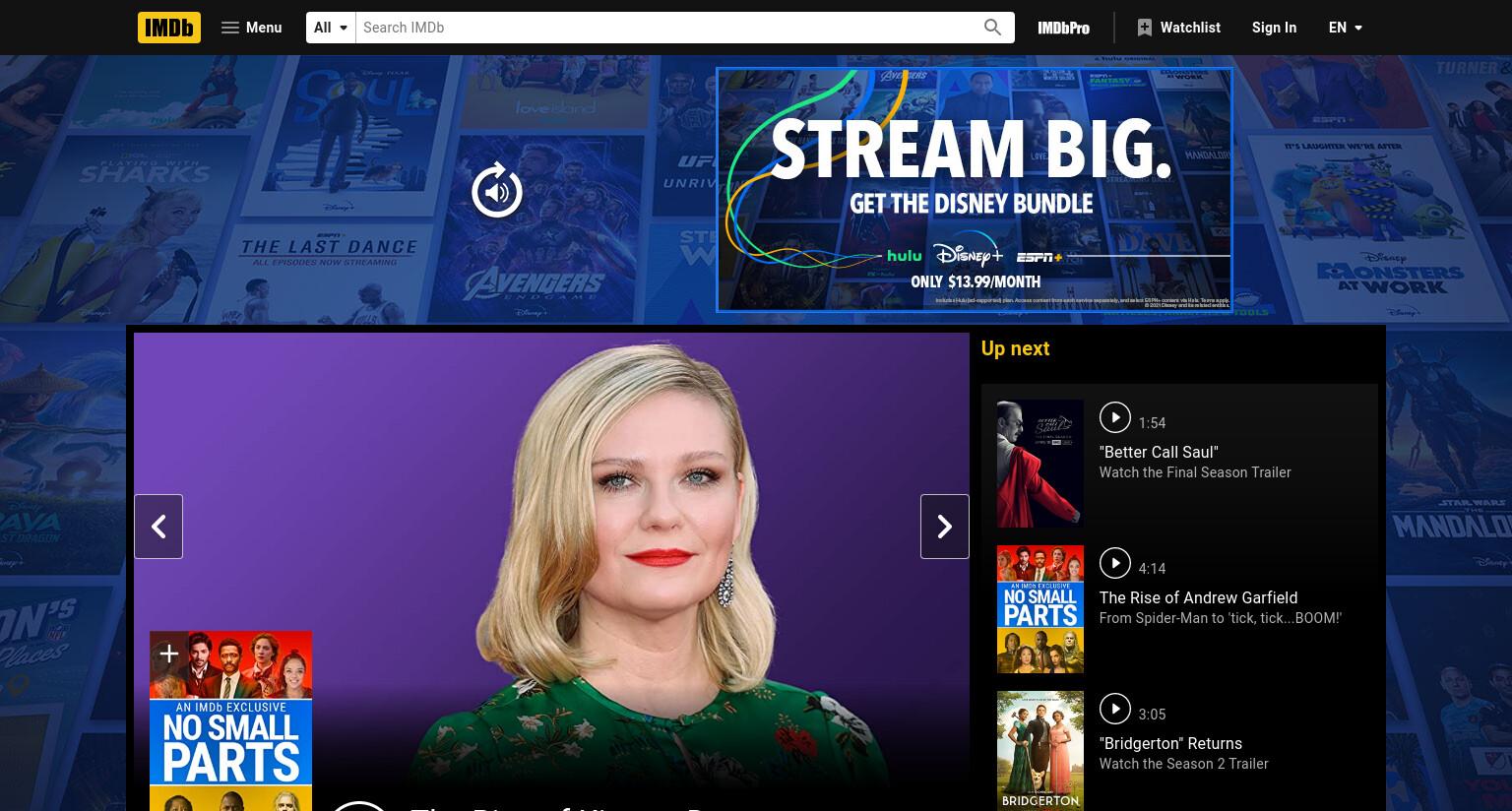Play the Better Call Saul trailer
The height and width of the screenshot is (811, 1512).
click(x=1114, y=417)
